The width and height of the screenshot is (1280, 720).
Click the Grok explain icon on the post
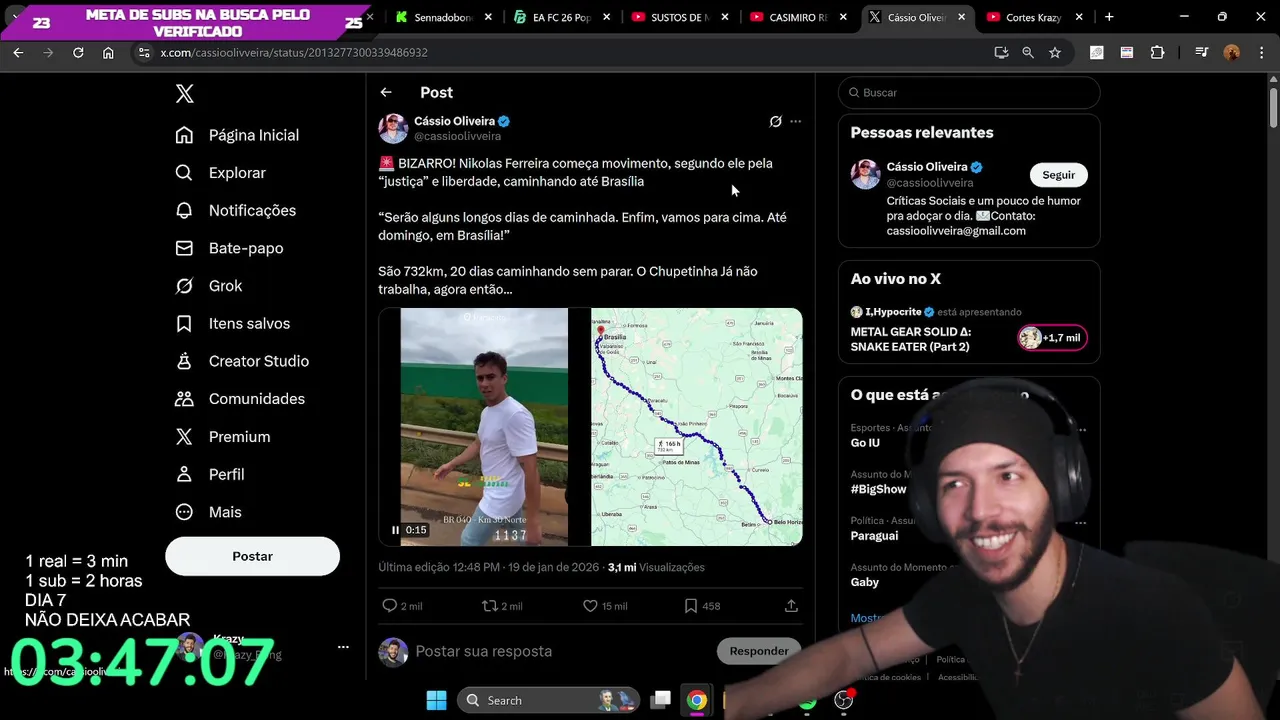point(775,121)
